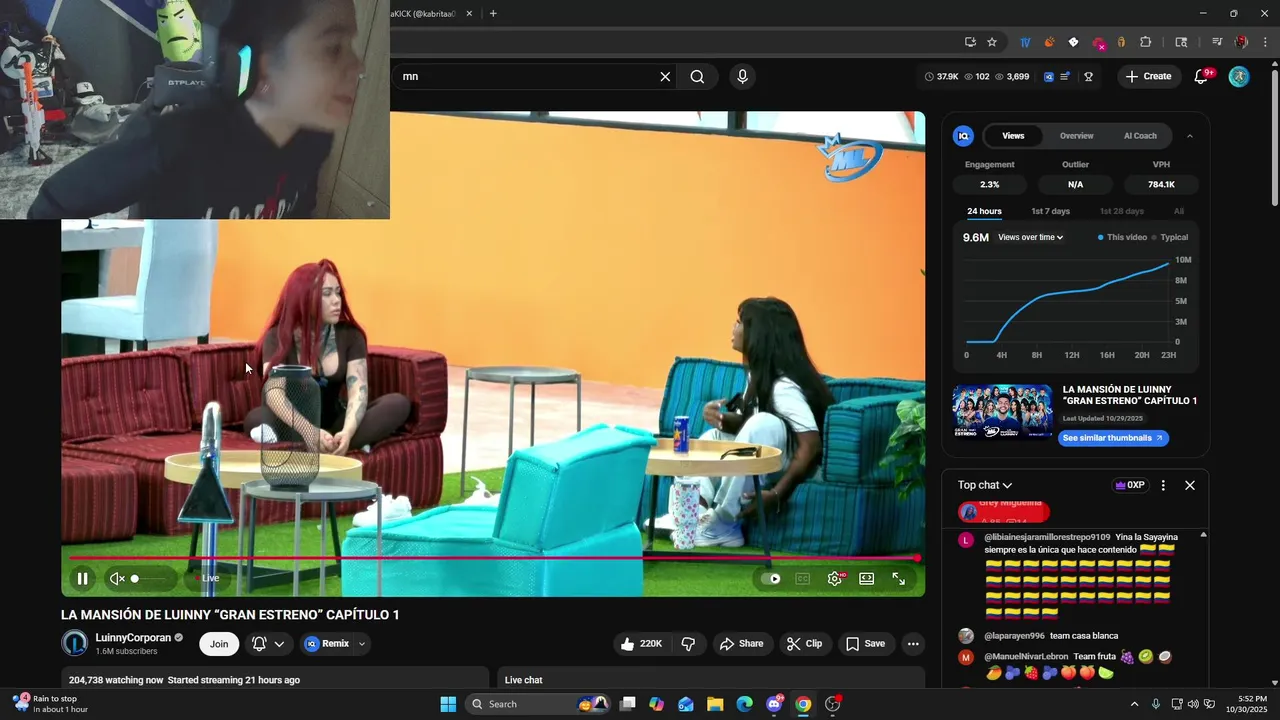Bookmark this page with star icon
Image resolution: width=1280 pixels, height=720 pixels.
pyautogui.click(x=992, y=42)
